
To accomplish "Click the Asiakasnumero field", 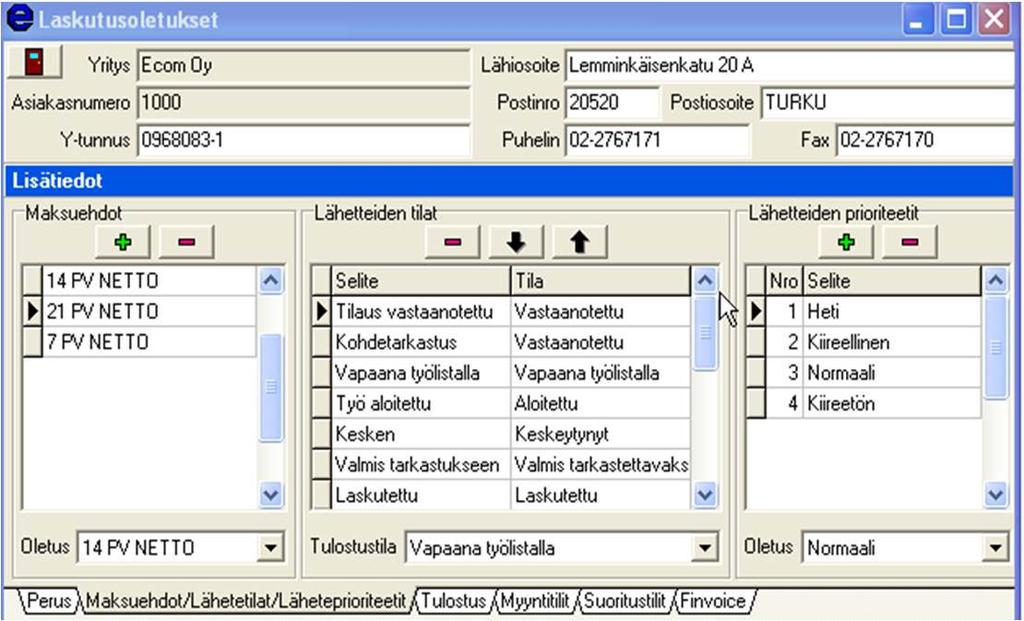I will point(304,103).
